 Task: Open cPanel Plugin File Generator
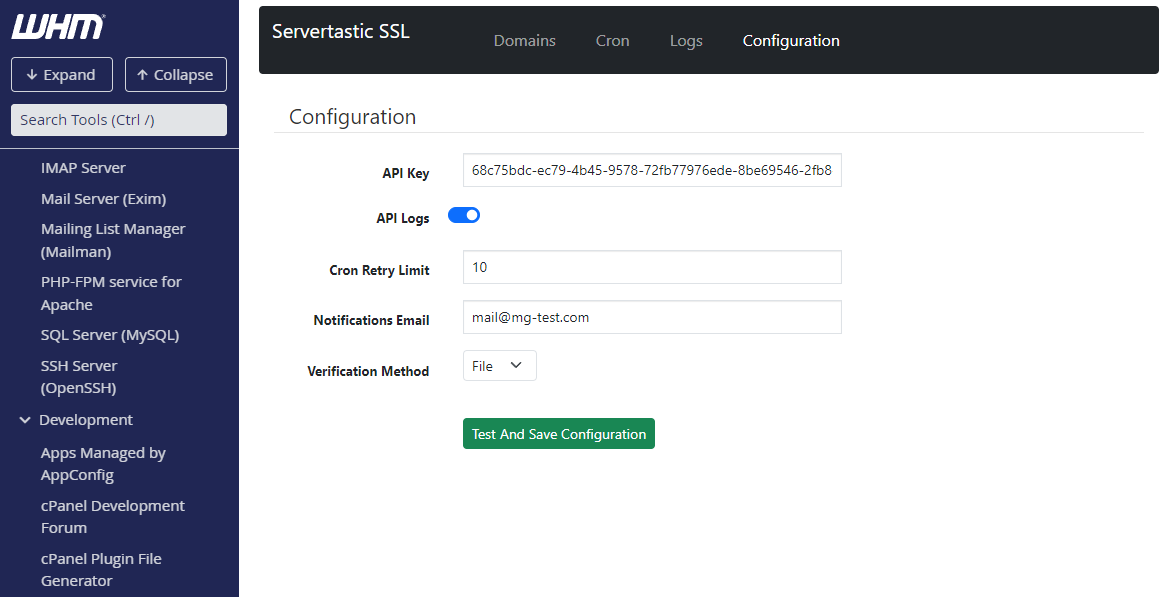(x=101, y=570)
